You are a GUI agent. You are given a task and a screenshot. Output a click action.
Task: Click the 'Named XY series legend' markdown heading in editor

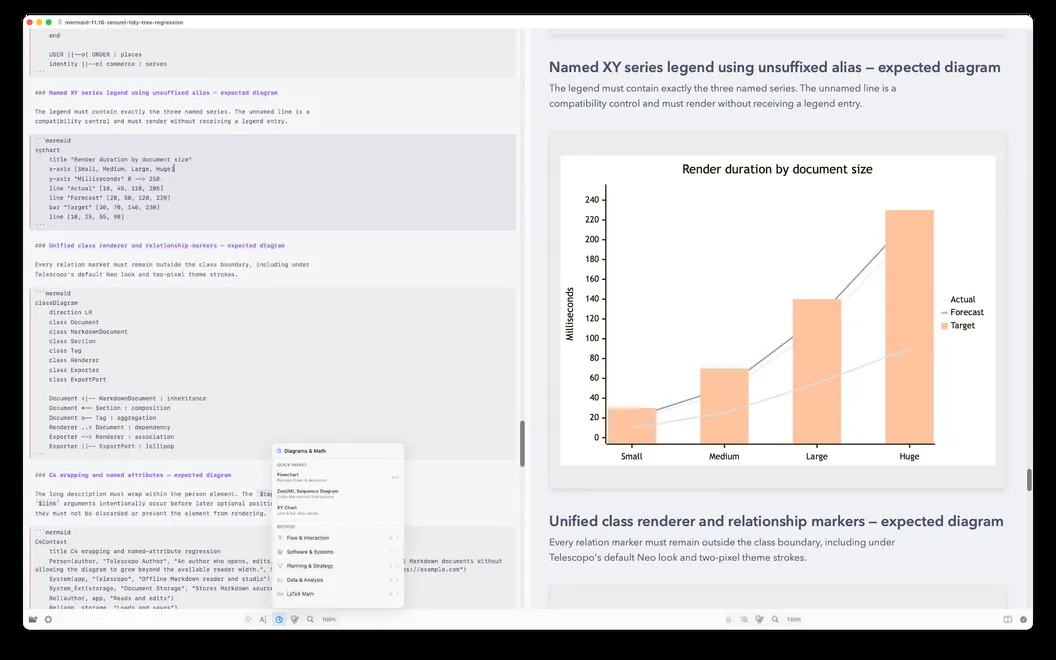(x=163, y=93)
